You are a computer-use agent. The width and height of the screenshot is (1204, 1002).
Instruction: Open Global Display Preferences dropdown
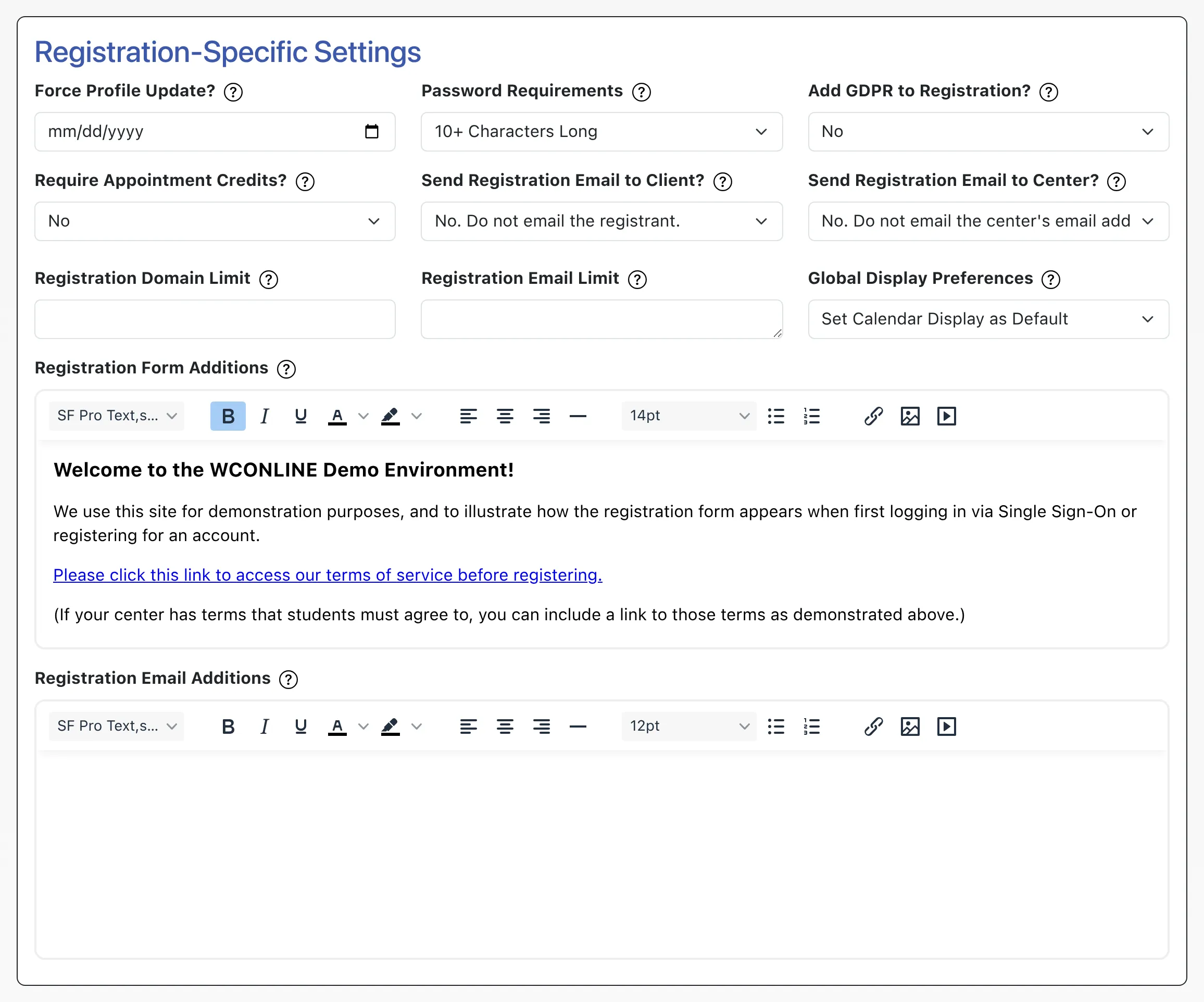point(988,319)
